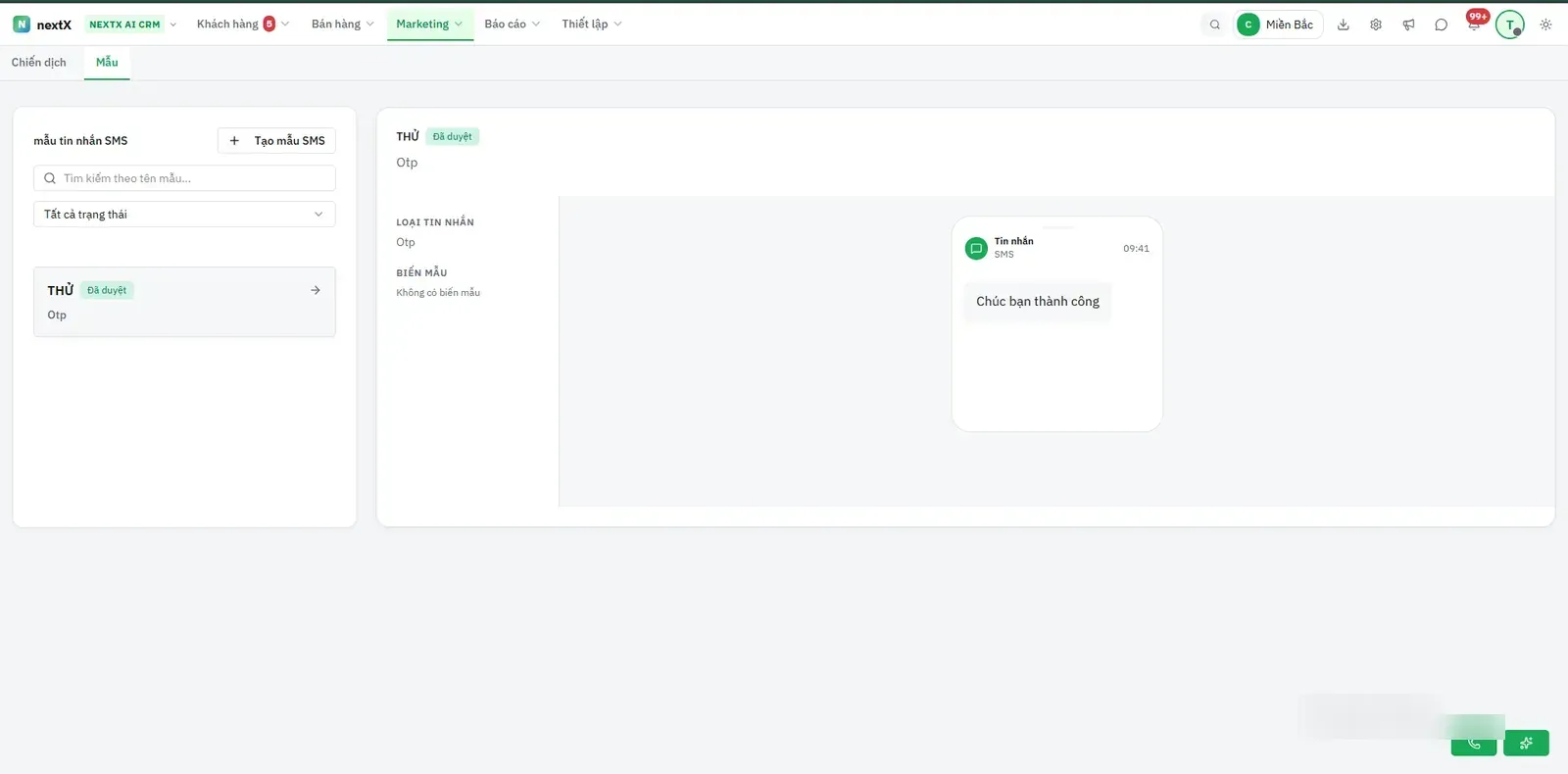Open the AI sparkle assistant button

coord(1526,744)
